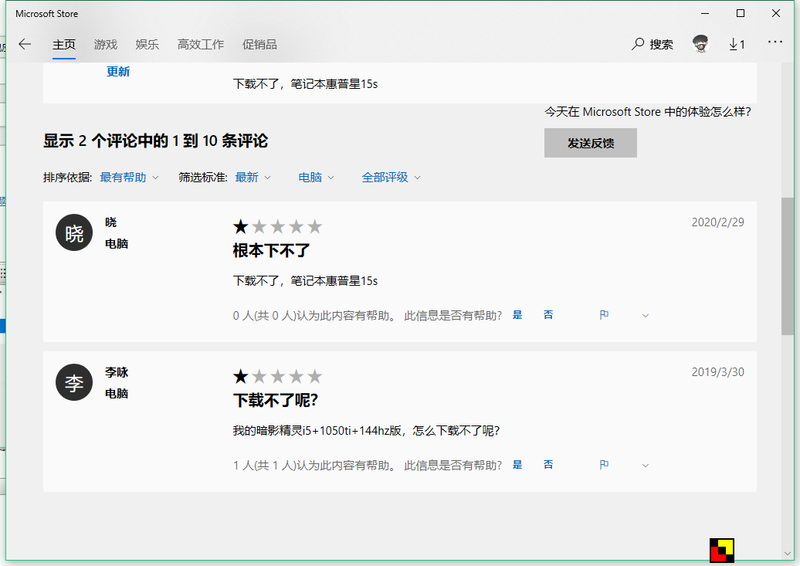
Task: Click the vertical scrollbar thumb
Action: click(788, 265)
